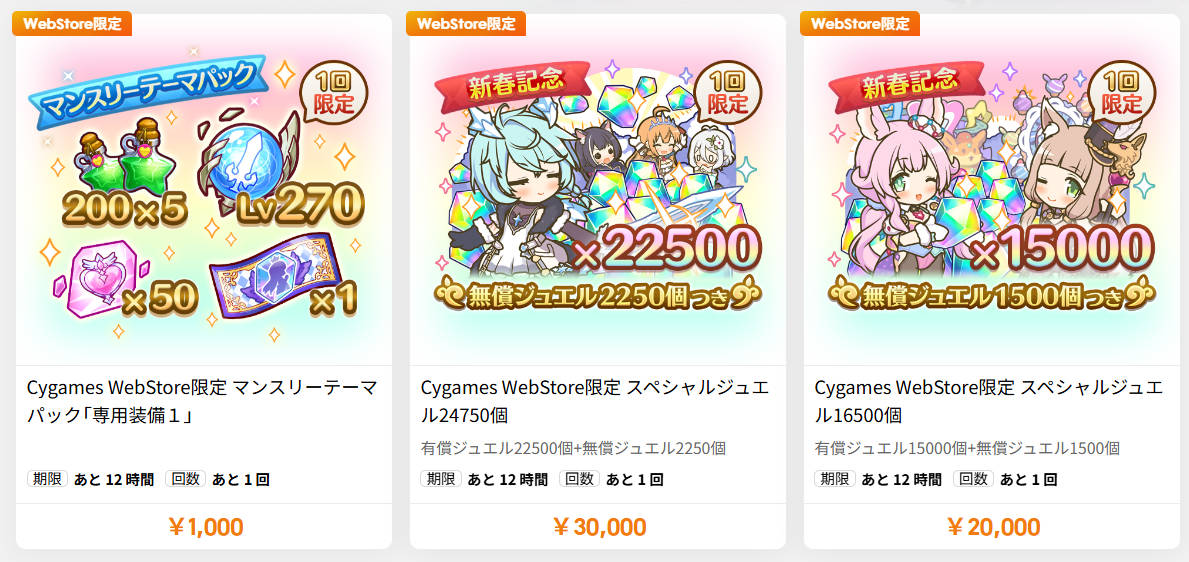The height and width of the screenshot is (562, 1189).
Task: Click the WebStore限定 badge on the middle card
Action: (x=466, y=24)
